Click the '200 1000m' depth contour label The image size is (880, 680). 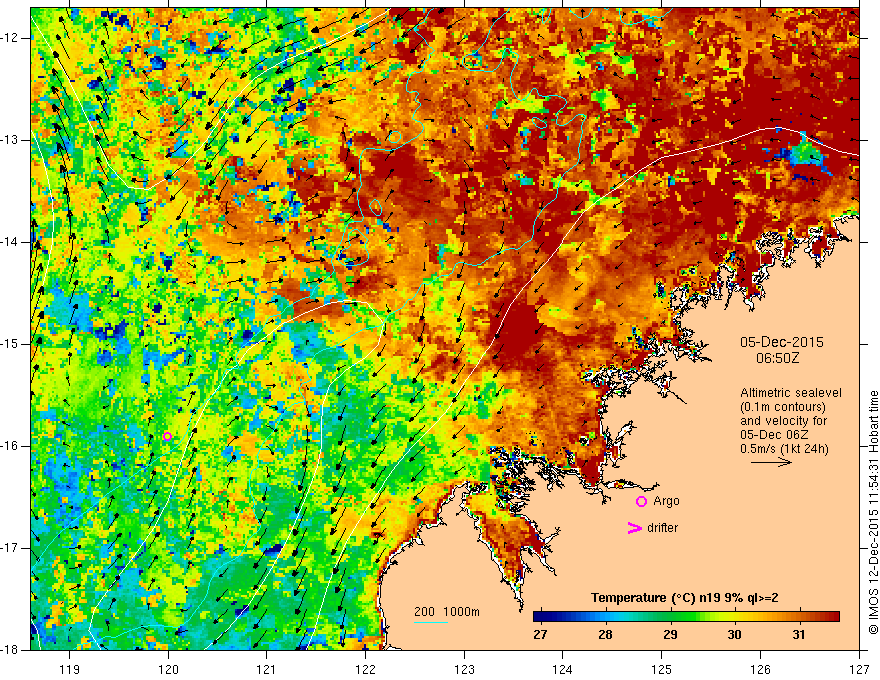(447, 612)
